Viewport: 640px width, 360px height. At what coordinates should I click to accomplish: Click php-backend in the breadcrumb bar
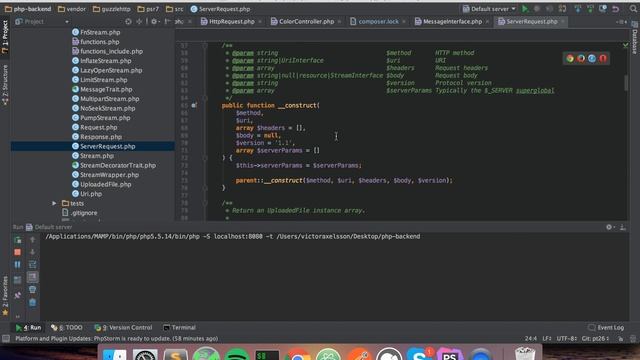tap(28, 9)
